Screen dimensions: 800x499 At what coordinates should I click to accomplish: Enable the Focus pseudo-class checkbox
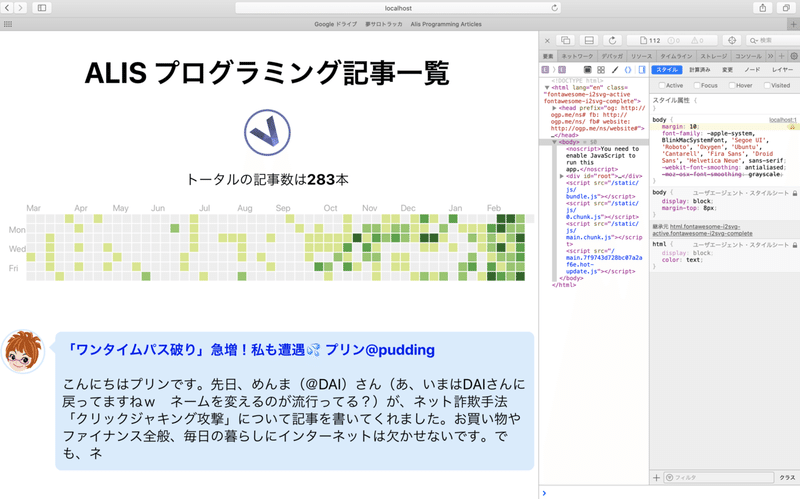[x=697, y=85]
